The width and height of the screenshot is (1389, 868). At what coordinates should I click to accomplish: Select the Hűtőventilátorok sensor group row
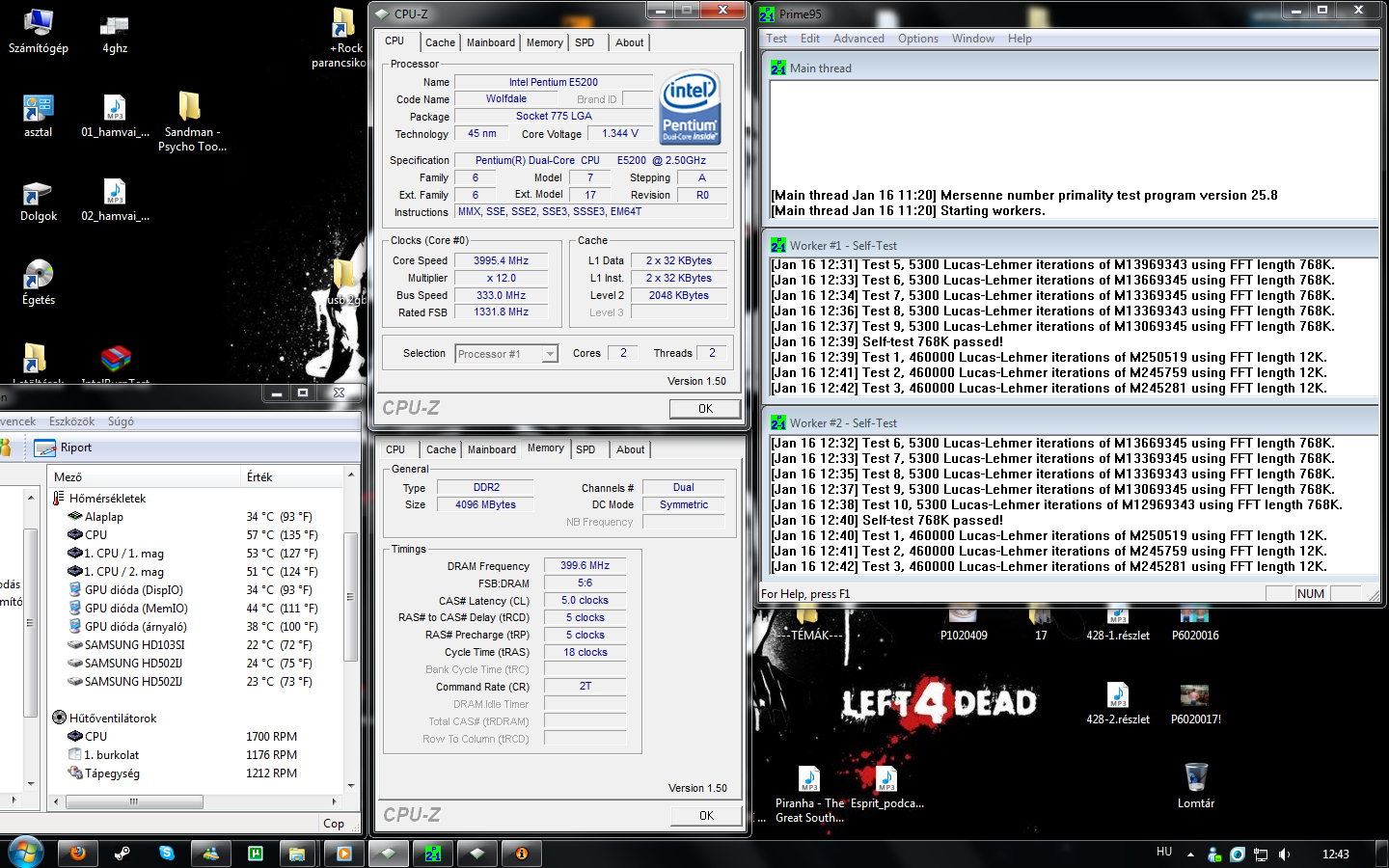(x=112, y=719)
